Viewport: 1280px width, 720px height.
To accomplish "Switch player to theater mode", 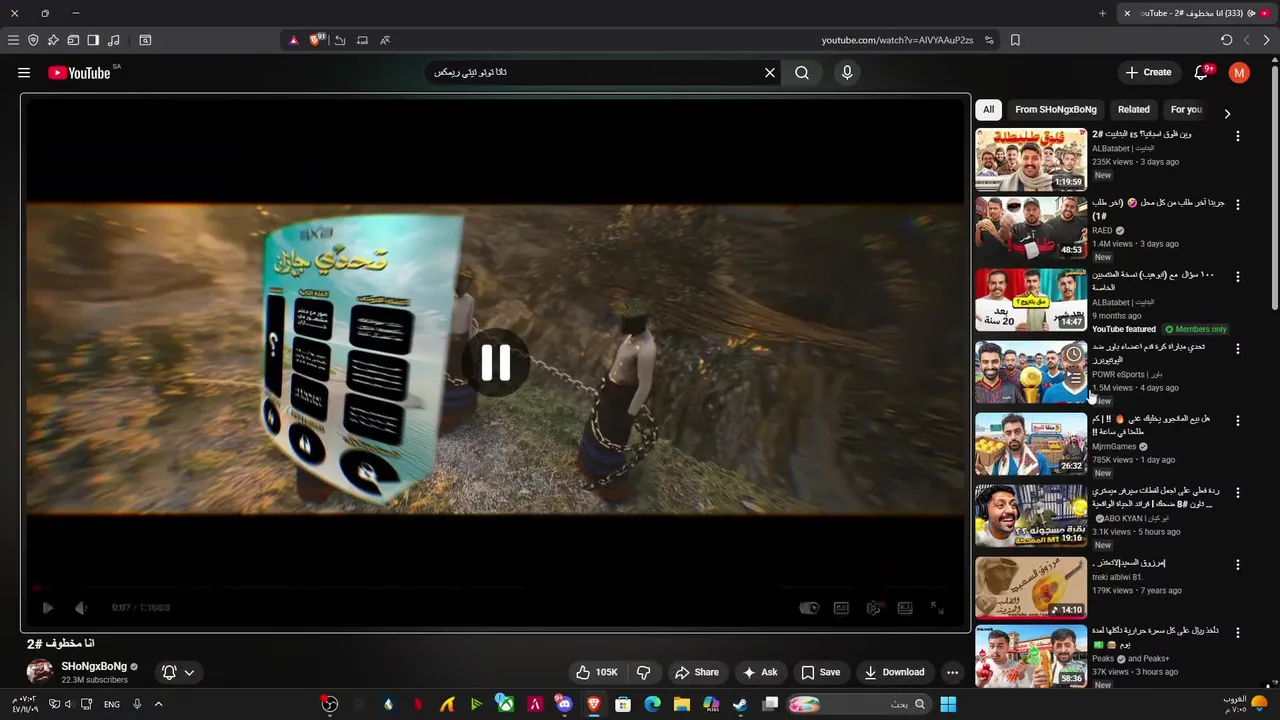I will [x=905, y=607].
